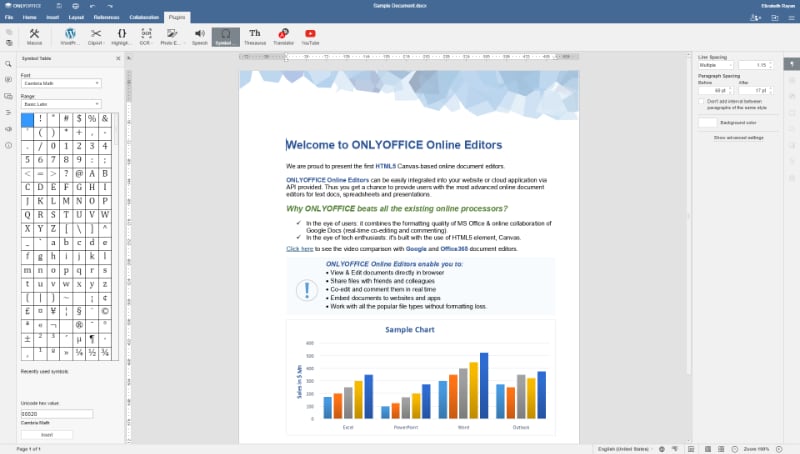
Task: Open the Clipart plugin
Action: (x=95, y=37)
